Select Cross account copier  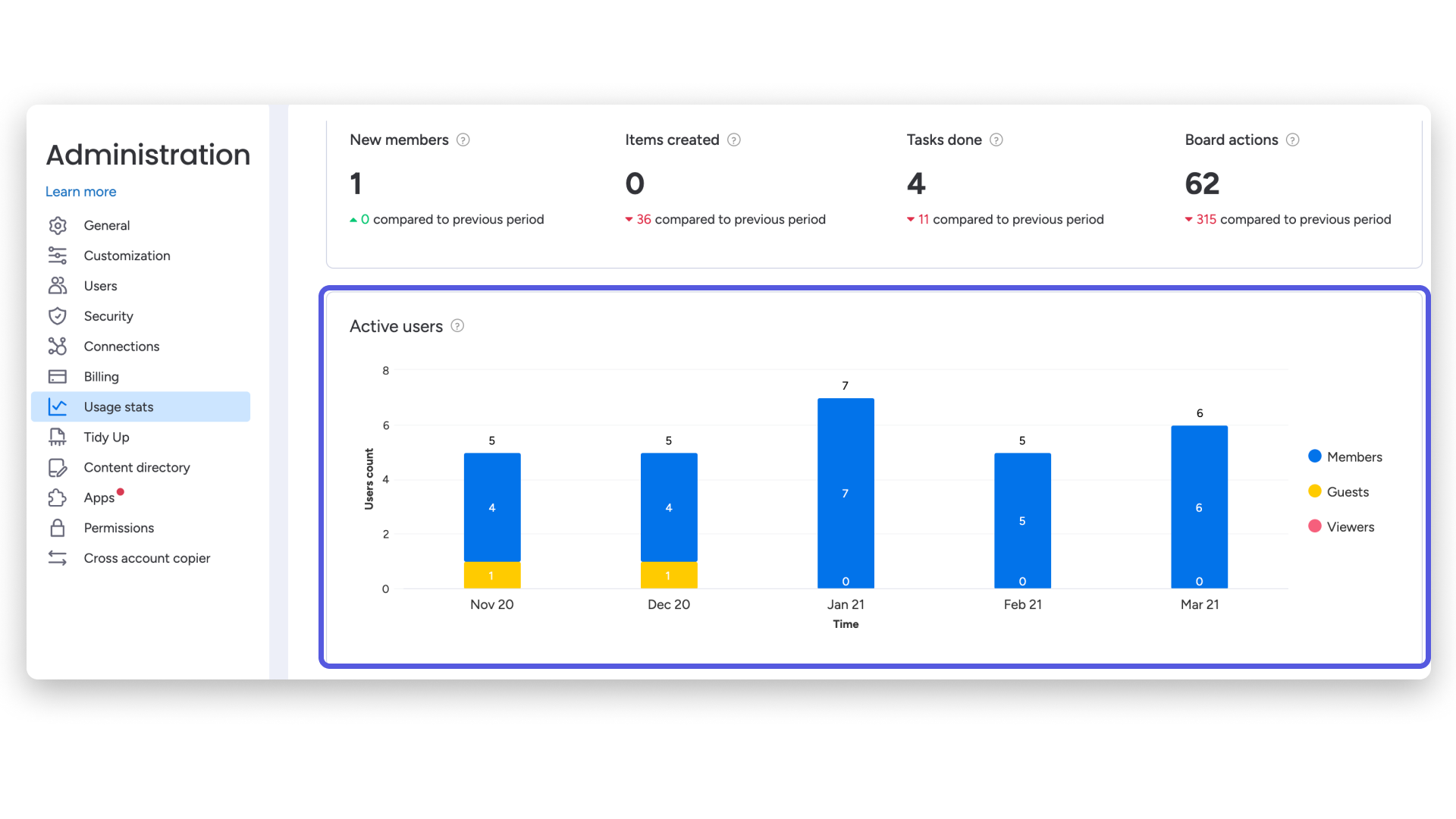(x=140, y=558)
